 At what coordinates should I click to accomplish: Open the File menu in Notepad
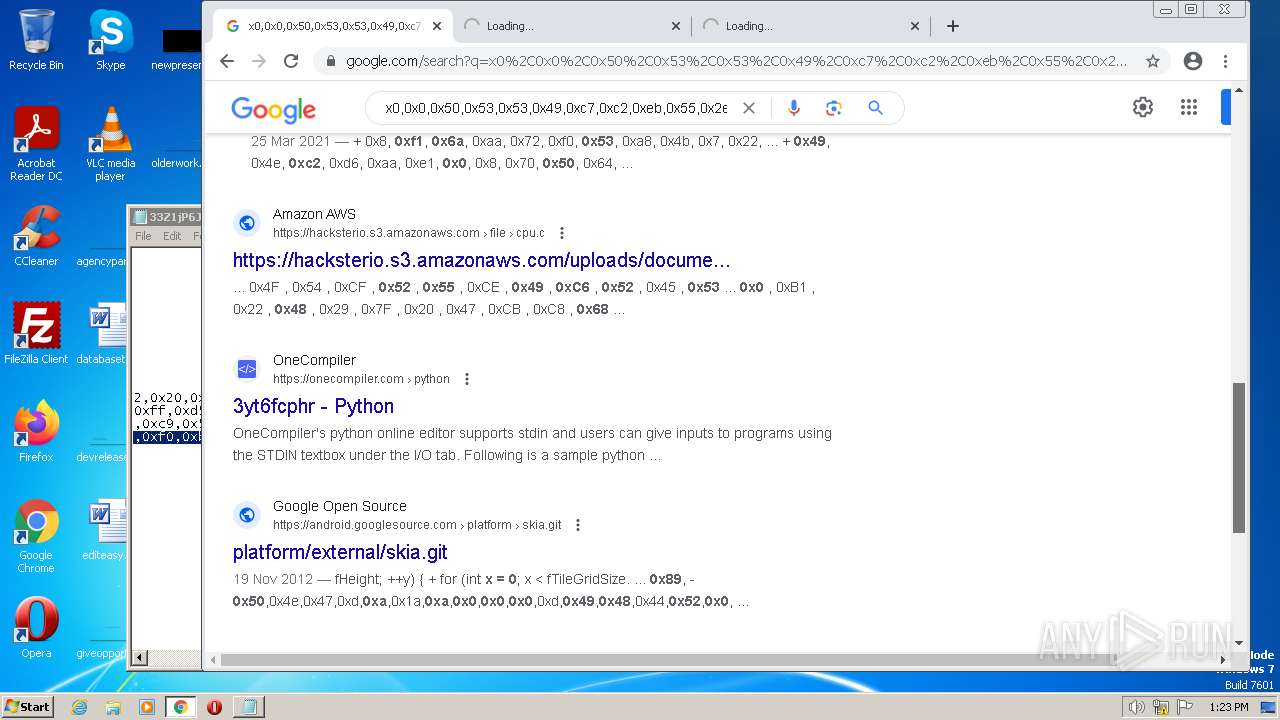click(x=143, y=236)
